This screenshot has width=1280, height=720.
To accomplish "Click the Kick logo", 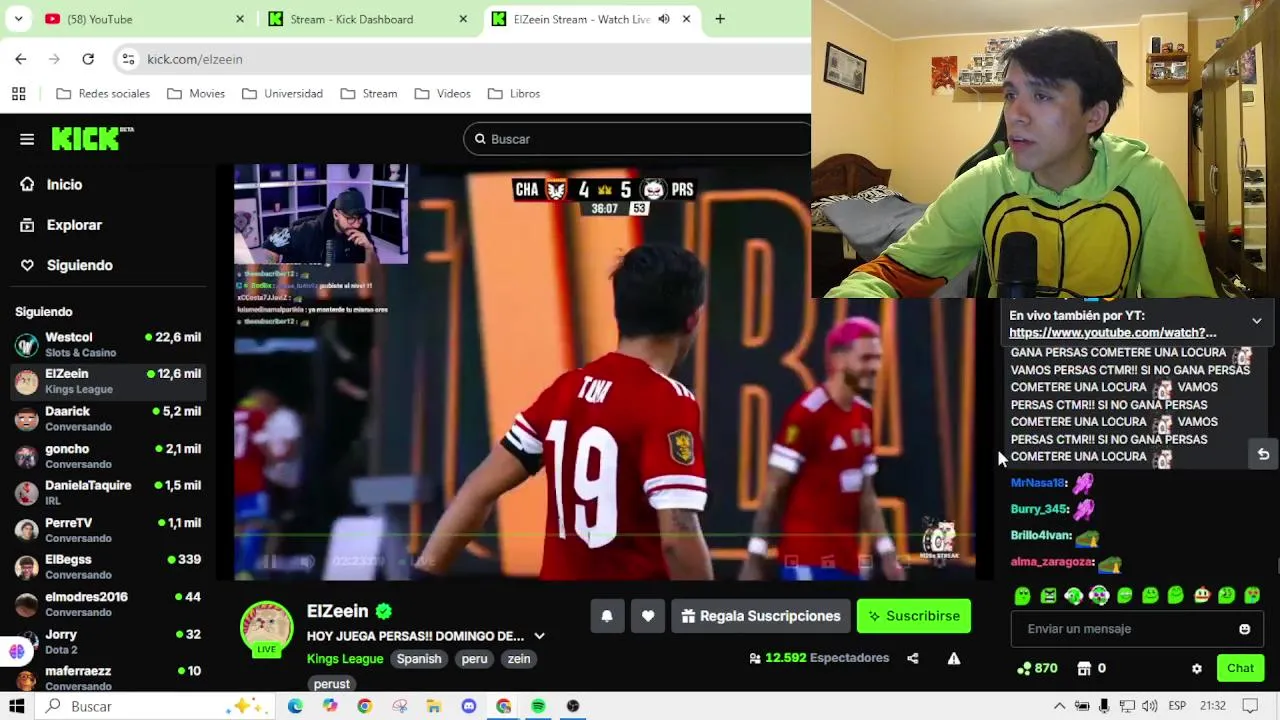I will [x=92, y=139].
